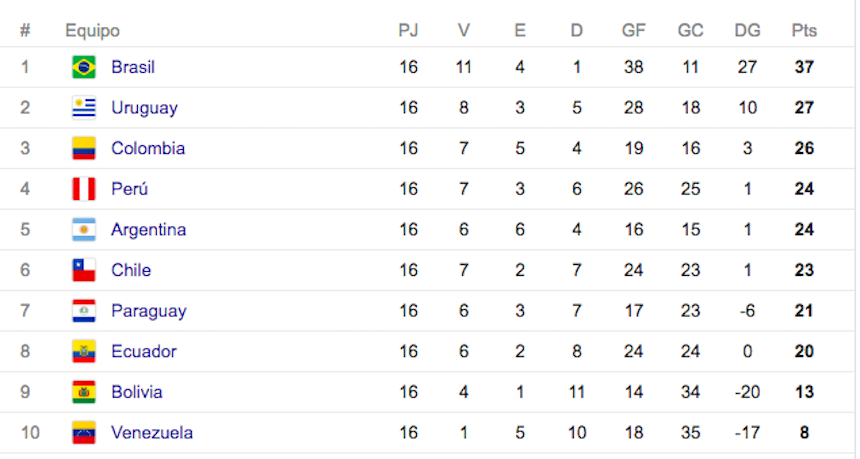860x459 pixels.
Task: Select the Pts column header
Action: click(x=804, y=30)
